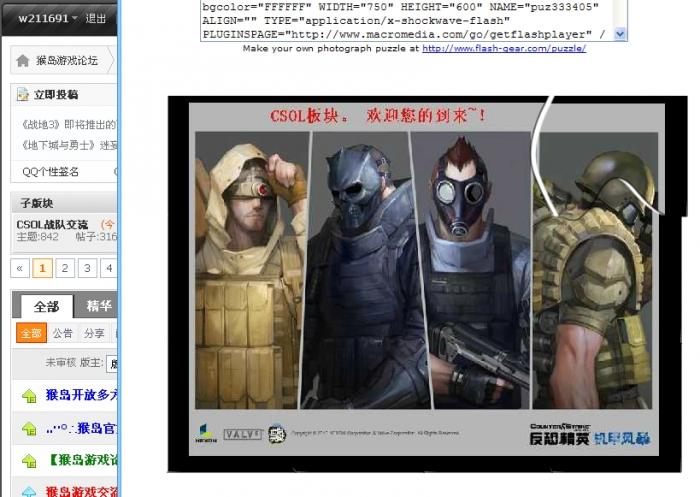Select page 1 in pagination
This screenshot has width=700, height=497.
pos(42,268)
